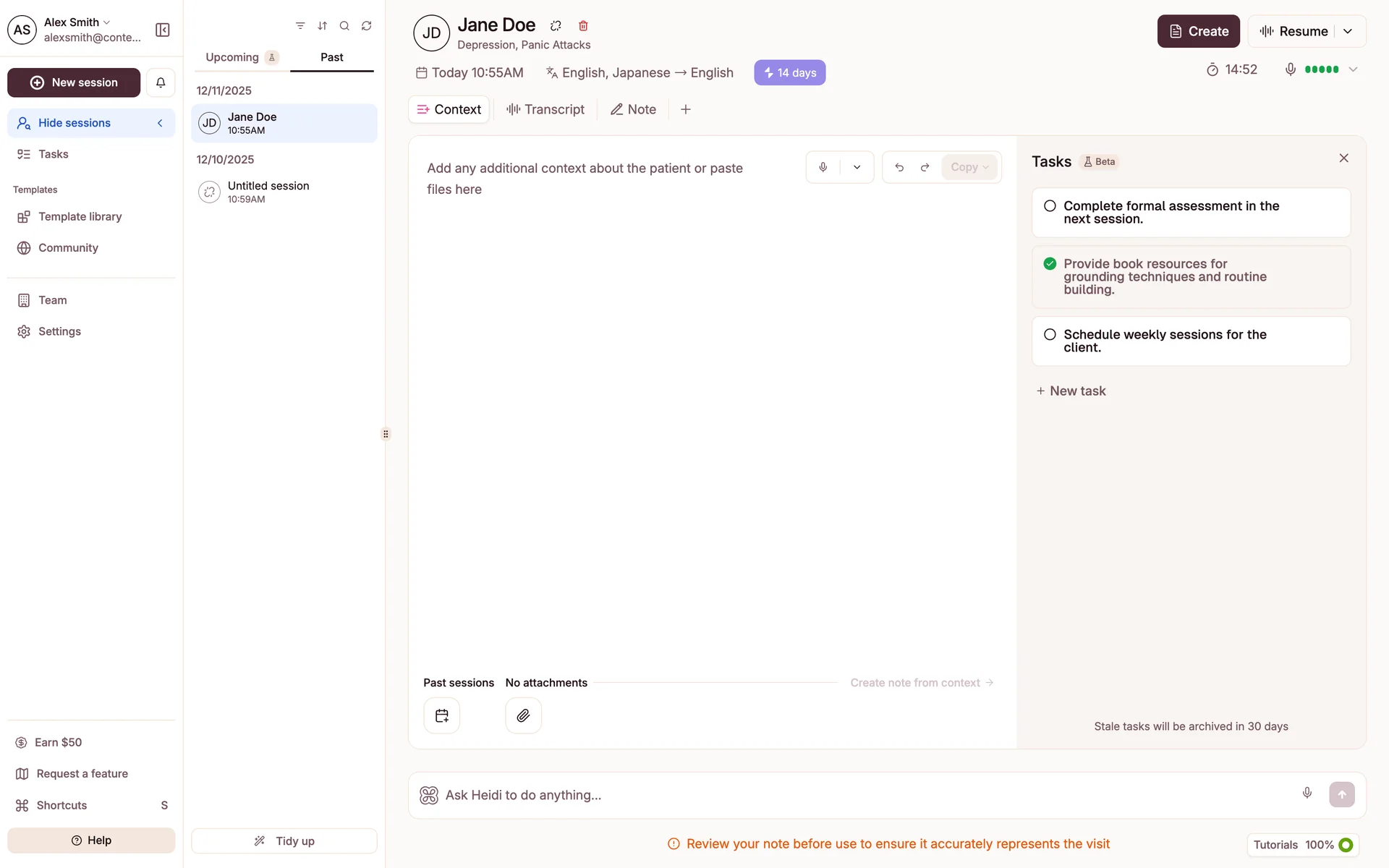
Task: Open the session search magnifier icon
Action: [x=344, y=26]
